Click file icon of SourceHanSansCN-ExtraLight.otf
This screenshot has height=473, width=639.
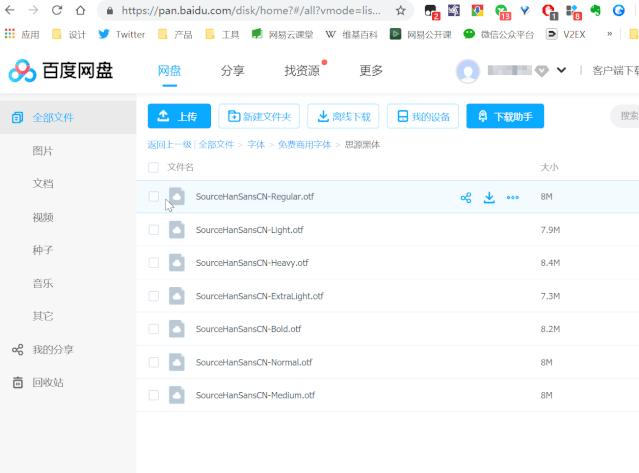(x=177, y=296)
